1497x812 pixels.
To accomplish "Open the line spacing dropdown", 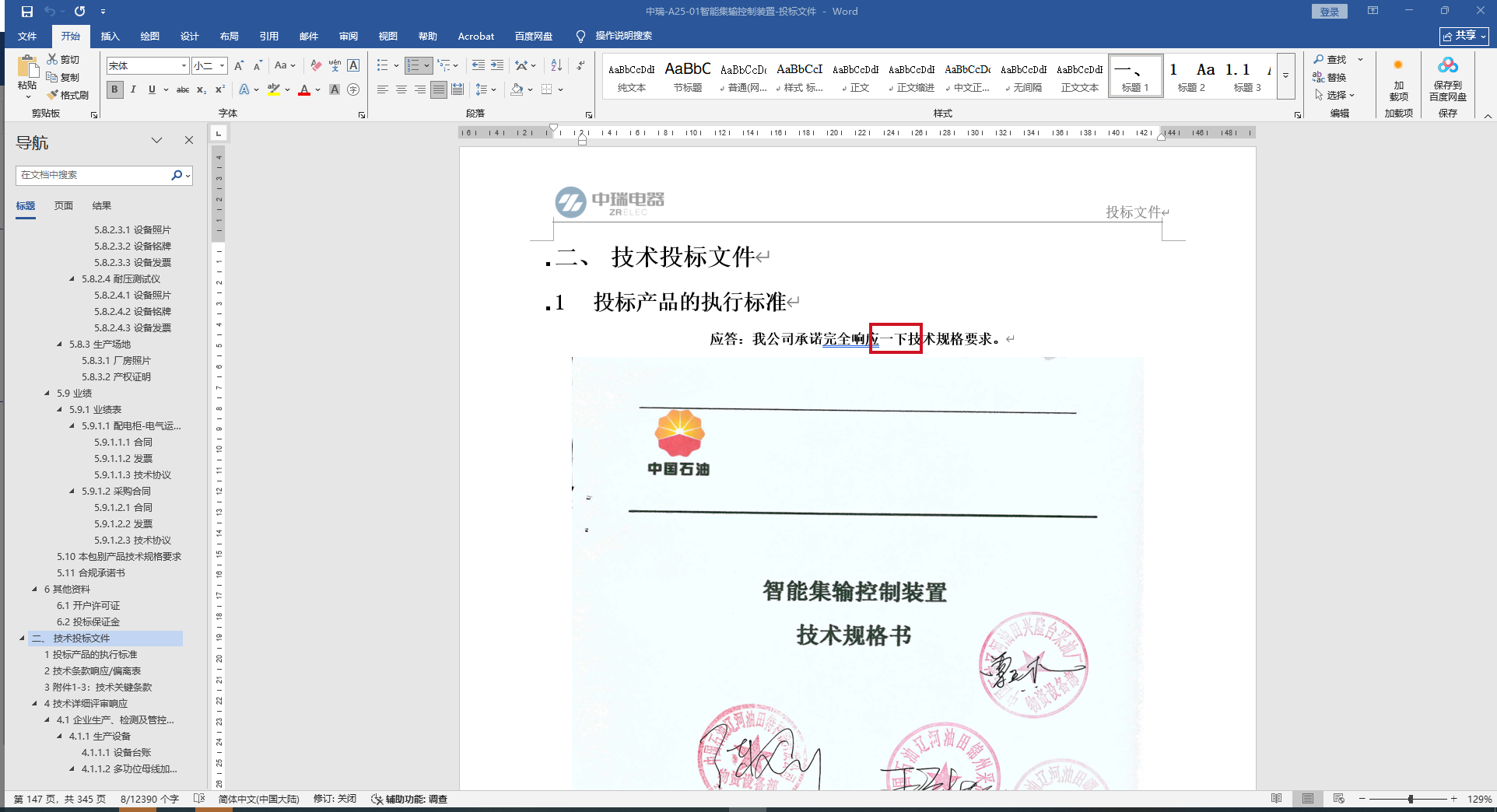I will tap(486, 89).
